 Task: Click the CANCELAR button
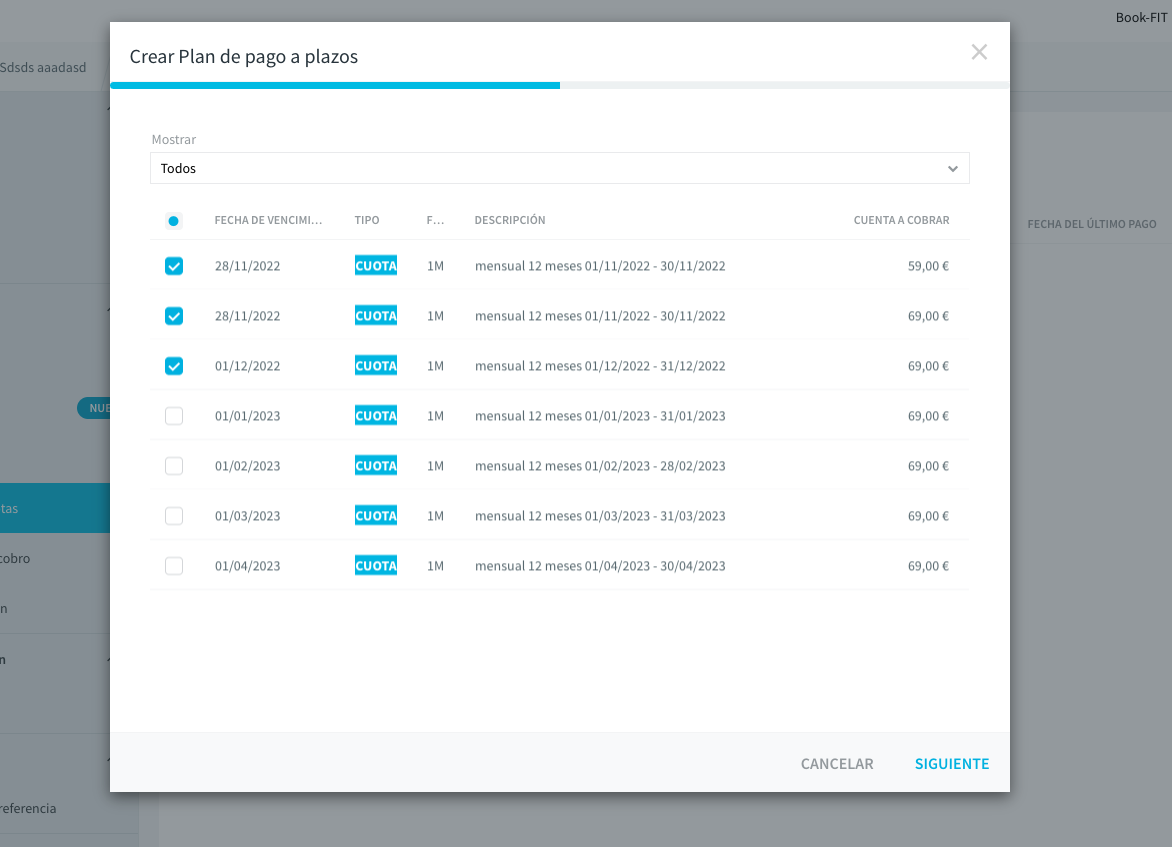837,763
